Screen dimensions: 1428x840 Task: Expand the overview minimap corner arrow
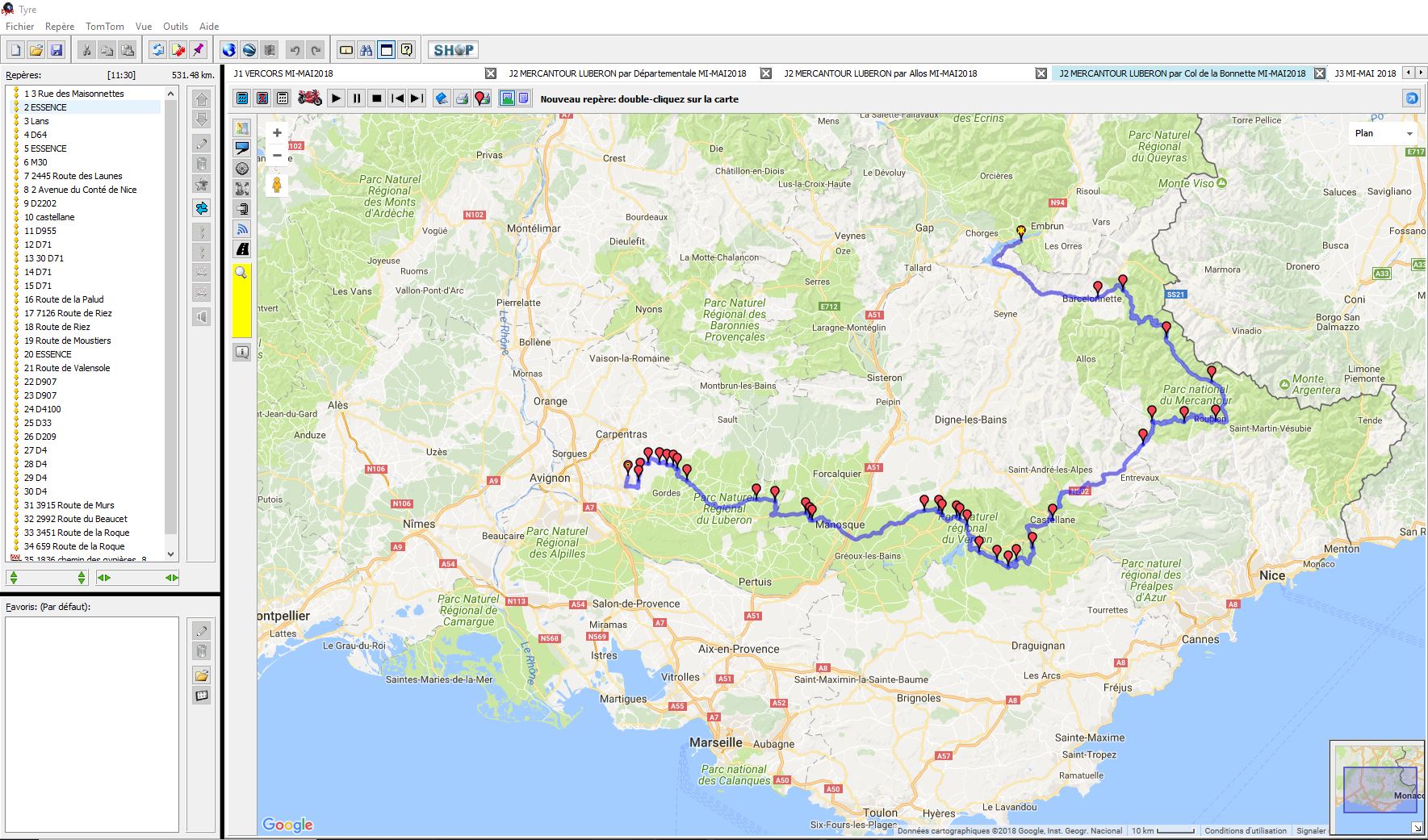pos(1417,828)
